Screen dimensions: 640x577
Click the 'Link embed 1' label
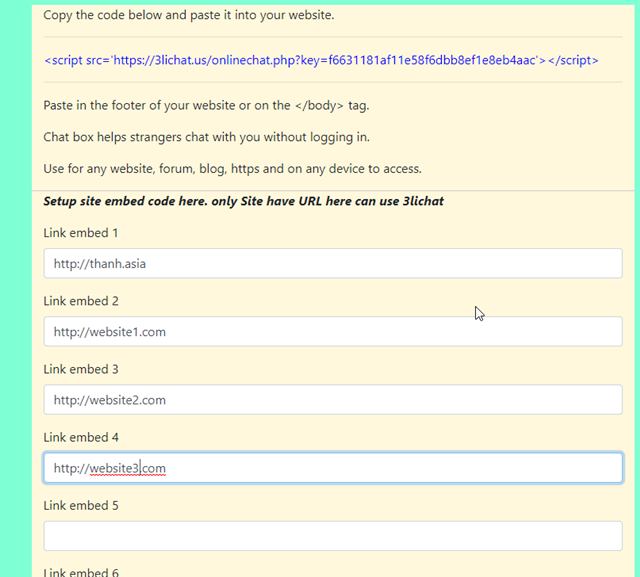click(x=81, y=233)
